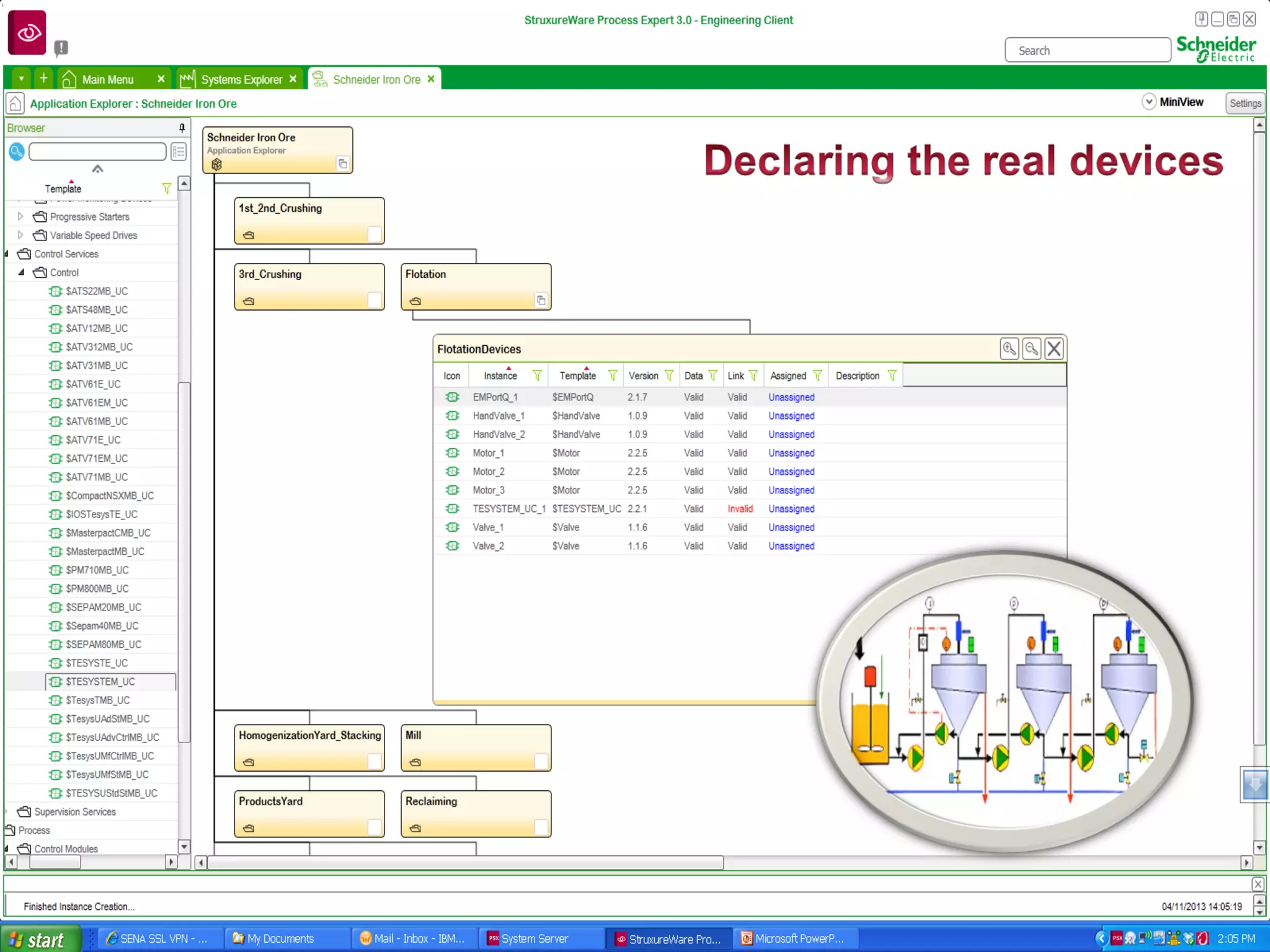Click copy icon on Flotation node

coord(541,301)
